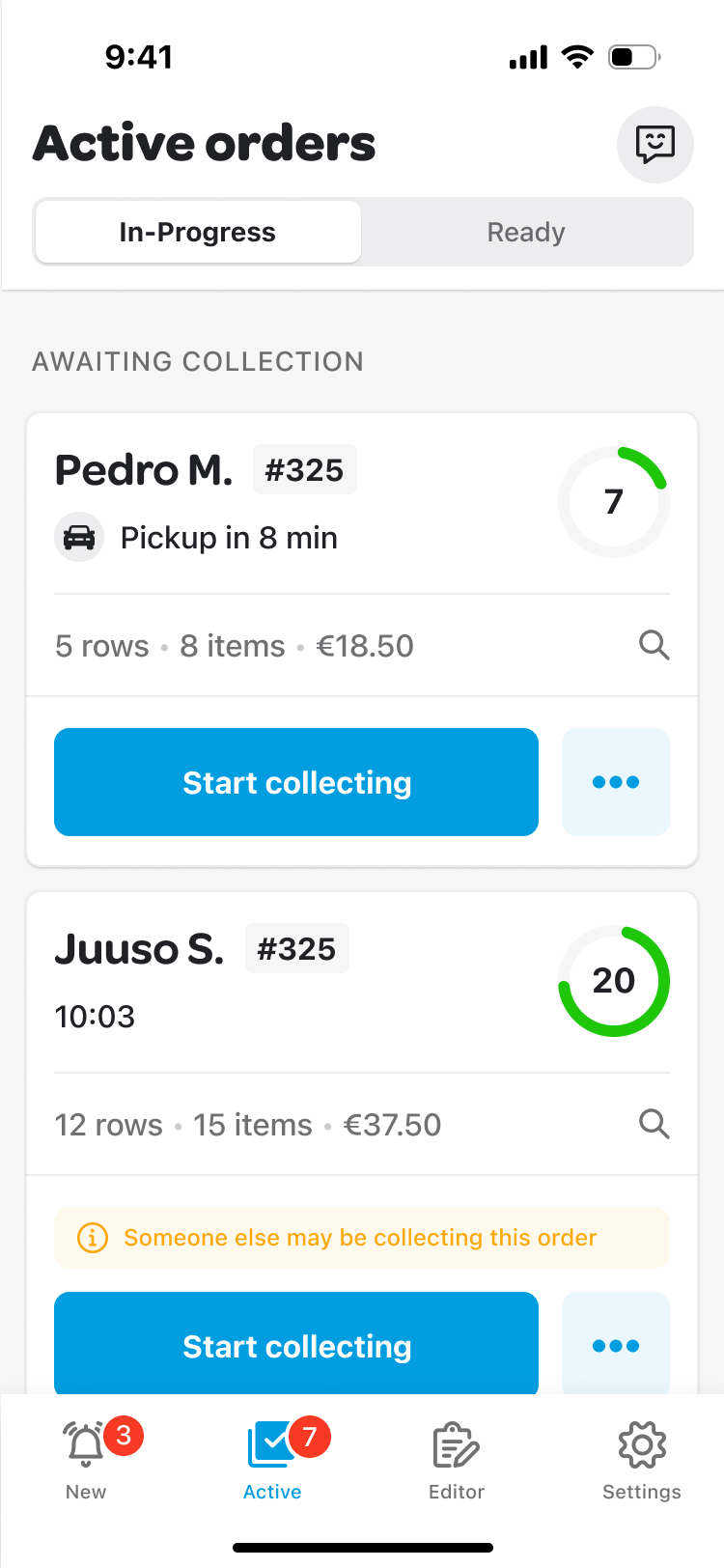Tap the 20-minute countdown ring
724x1568 pixels.
[614, 981]
